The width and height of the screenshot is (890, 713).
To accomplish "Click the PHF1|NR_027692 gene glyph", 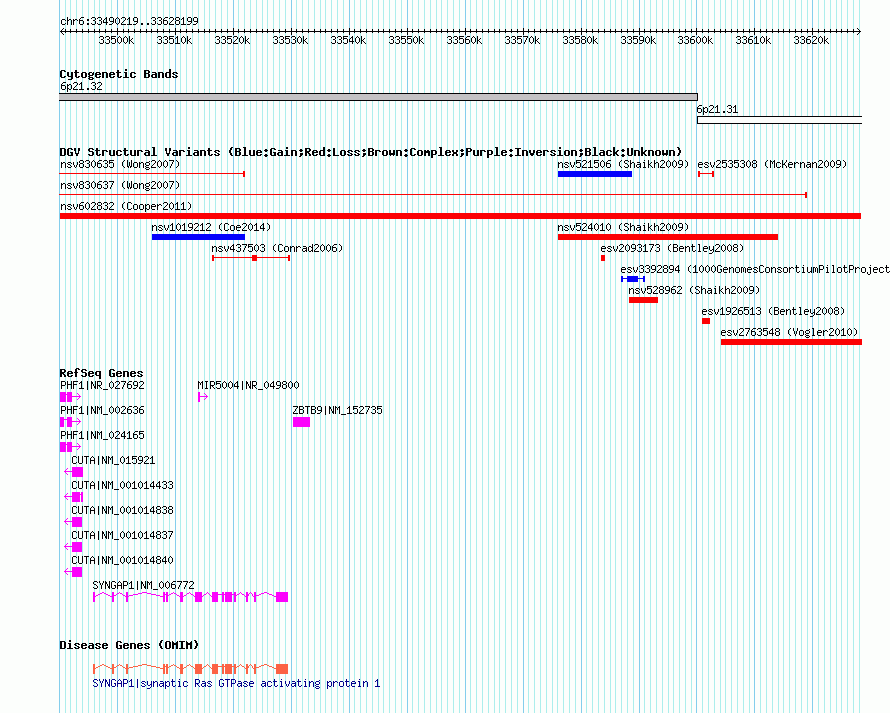I will 70,397.
